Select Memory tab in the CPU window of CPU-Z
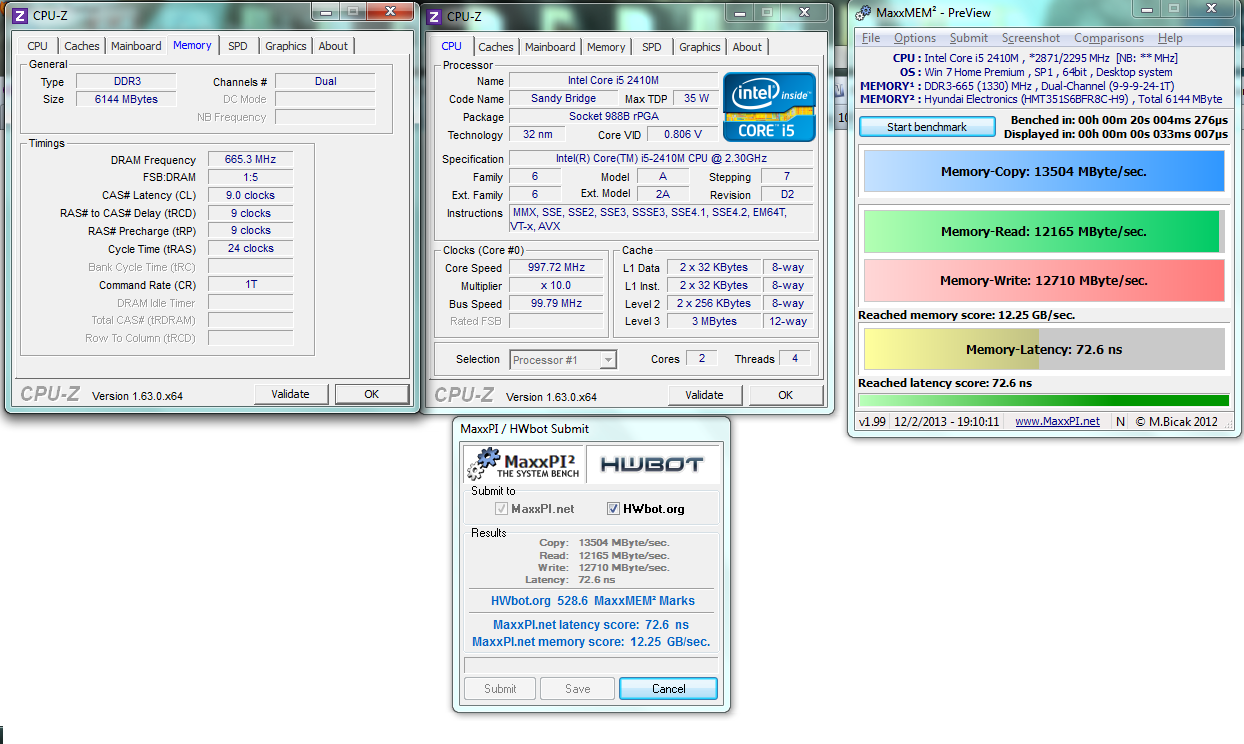1244x744 pixels. [606, 47]
